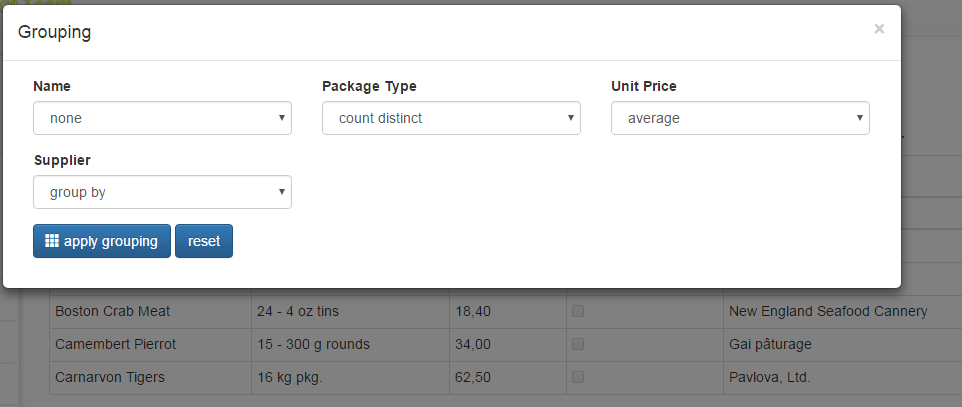Click the Camembert Pierrot name cell
962x407 pixels.
point(150,344)
